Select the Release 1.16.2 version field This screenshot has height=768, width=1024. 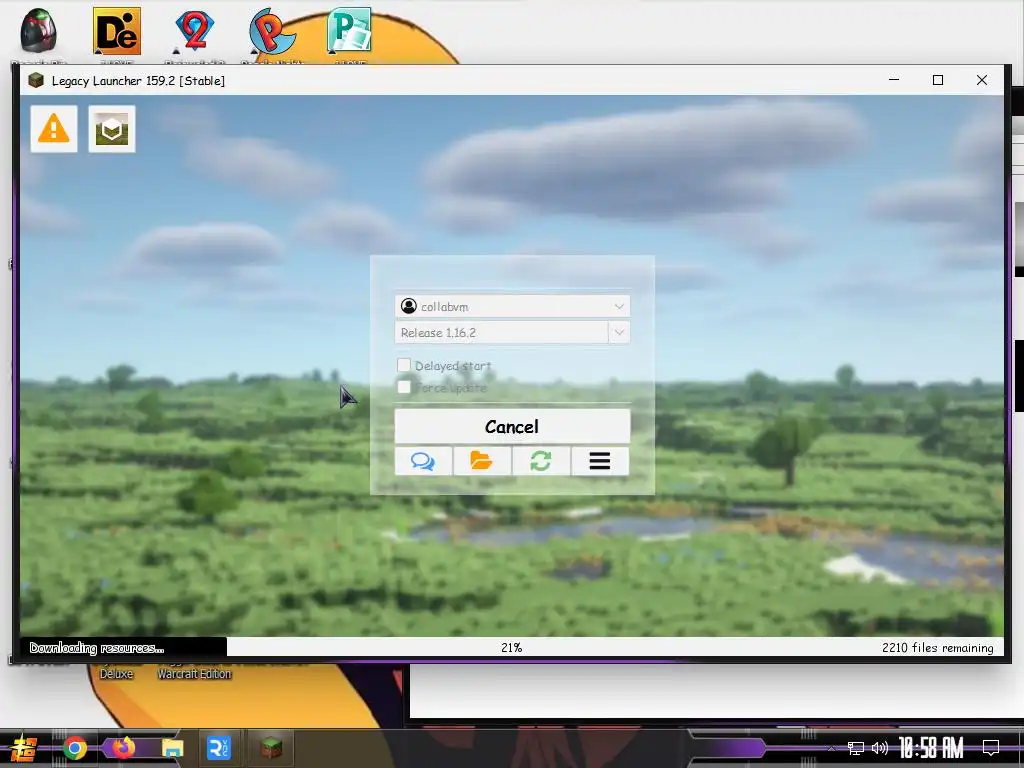click(x=502, y=332)
